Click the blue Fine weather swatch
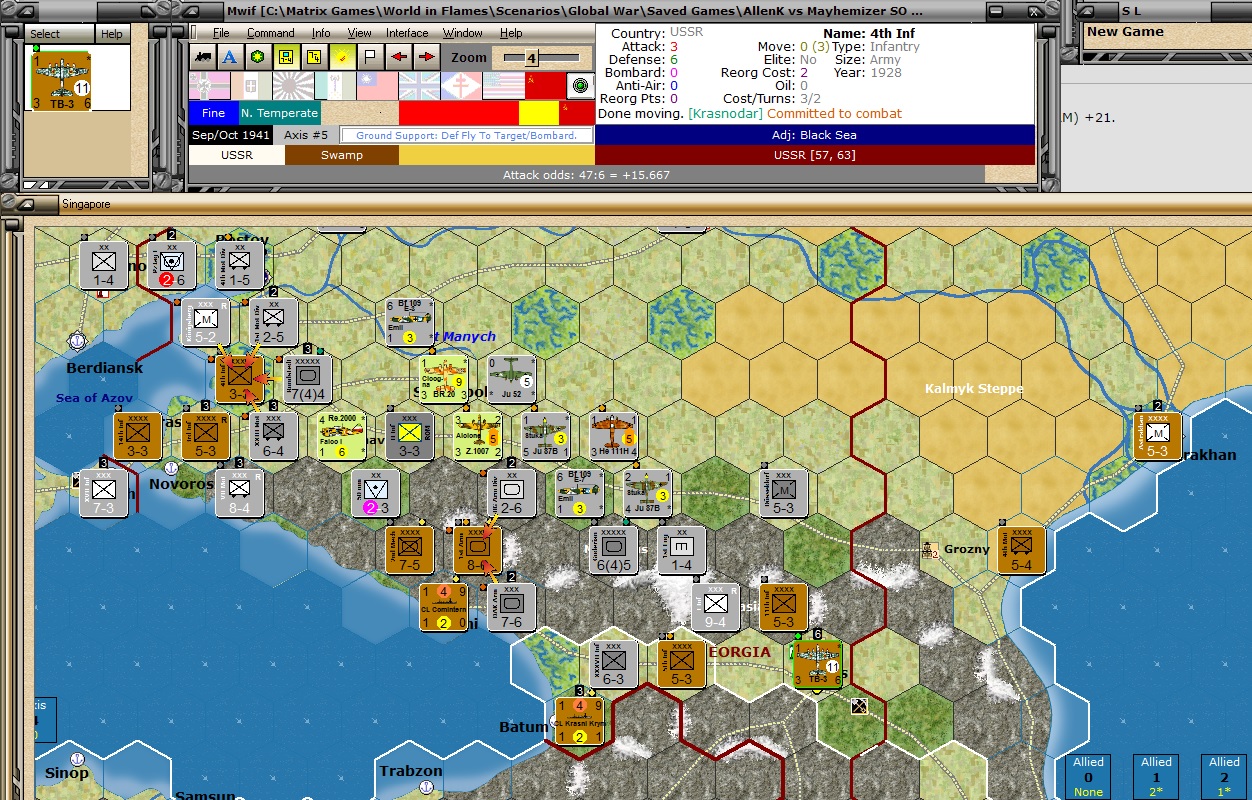Screen dimensions: 1252x800 (x=213, y=113)
